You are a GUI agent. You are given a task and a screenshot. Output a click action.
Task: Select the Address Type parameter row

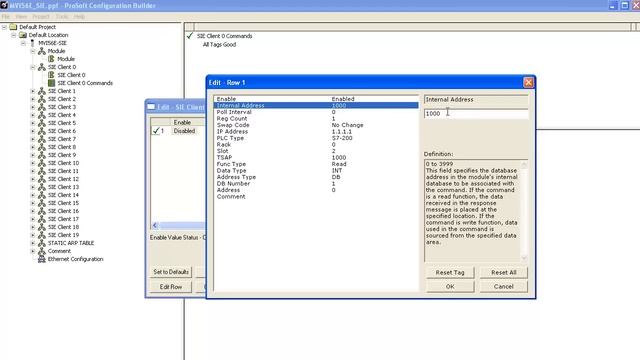(316, 177)
